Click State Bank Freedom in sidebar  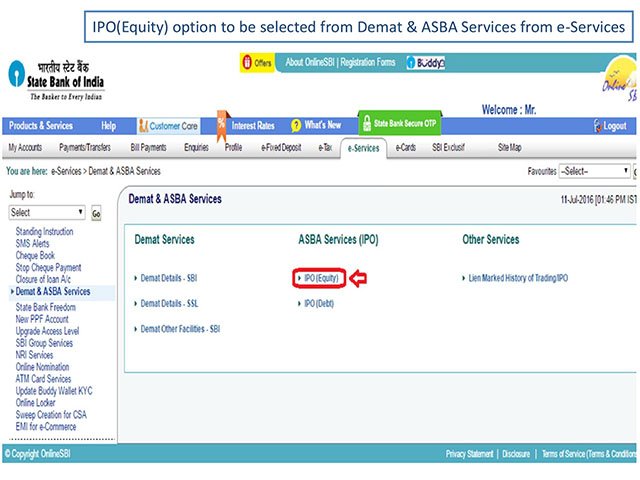(x=45, y=307)
